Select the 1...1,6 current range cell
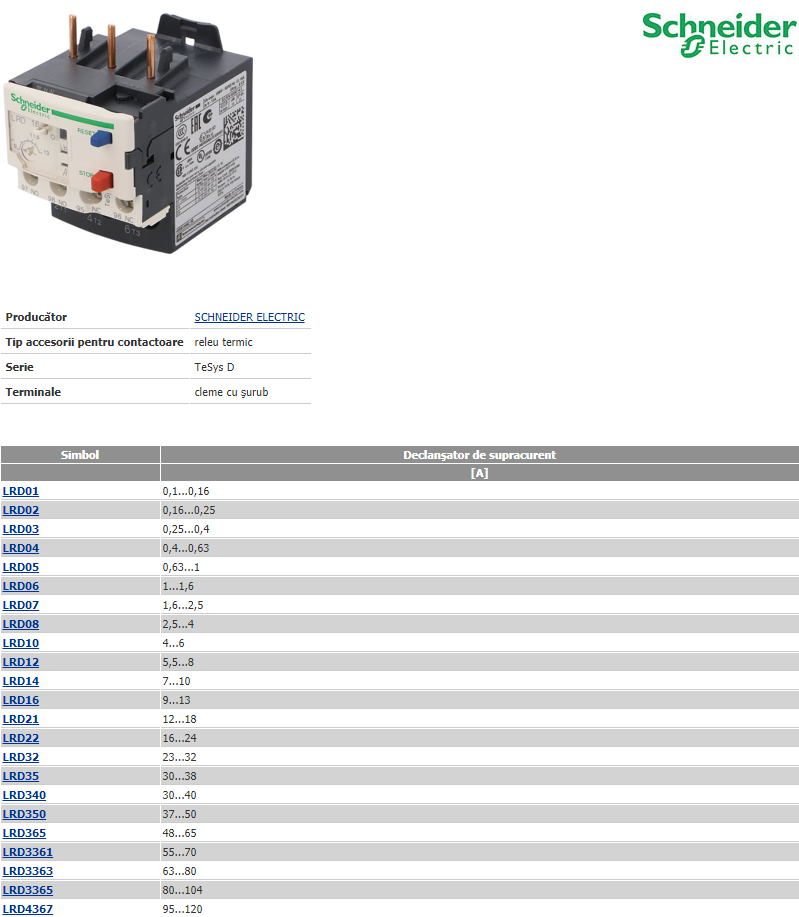Viewport: 799px width, 917px height. pos(480,586)
